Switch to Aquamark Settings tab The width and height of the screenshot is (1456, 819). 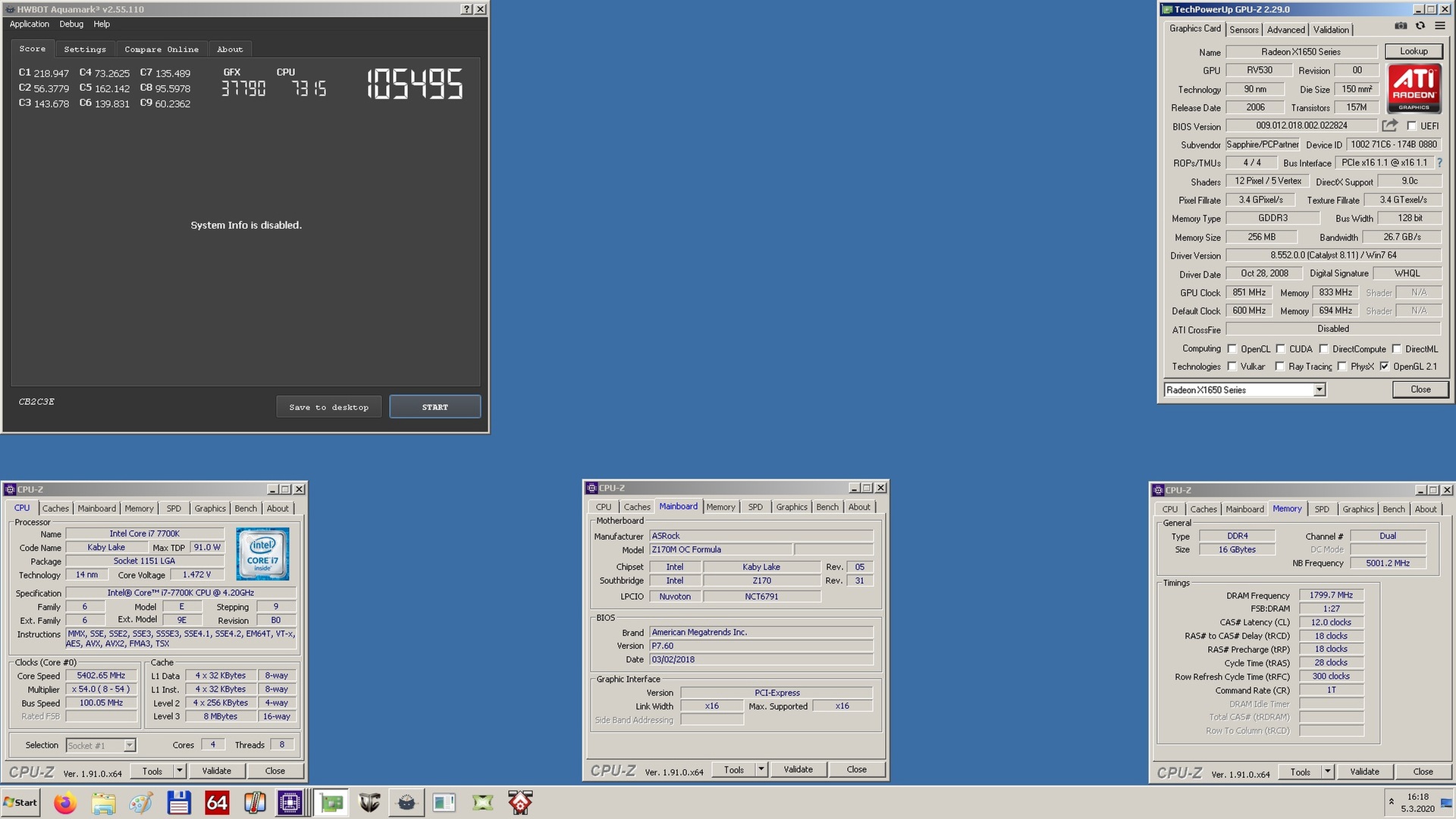tap(85, 49)
